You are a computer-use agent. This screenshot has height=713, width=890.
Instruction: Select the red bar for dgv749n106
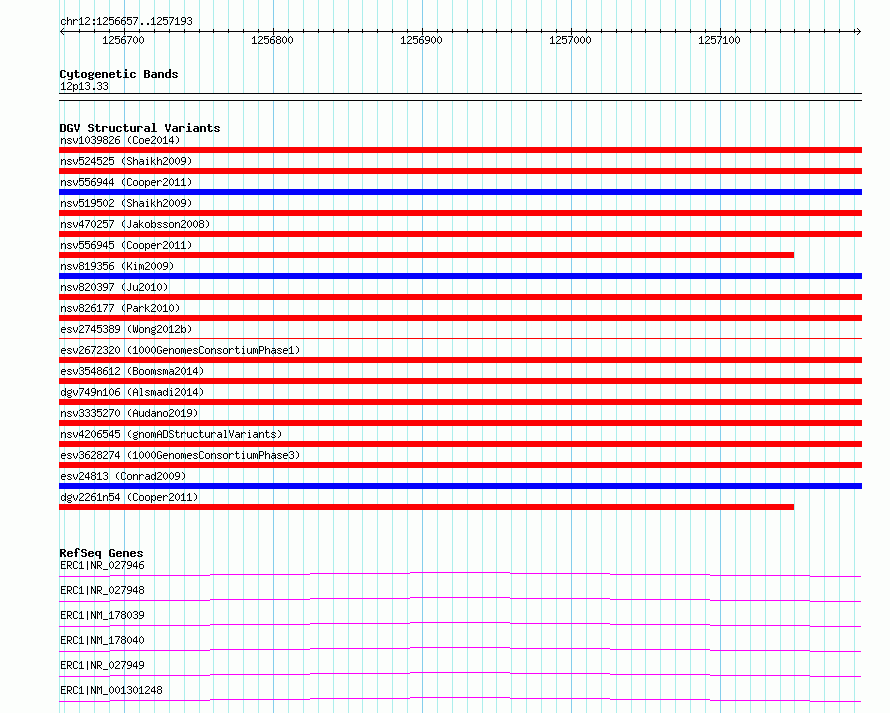(460, 402)
